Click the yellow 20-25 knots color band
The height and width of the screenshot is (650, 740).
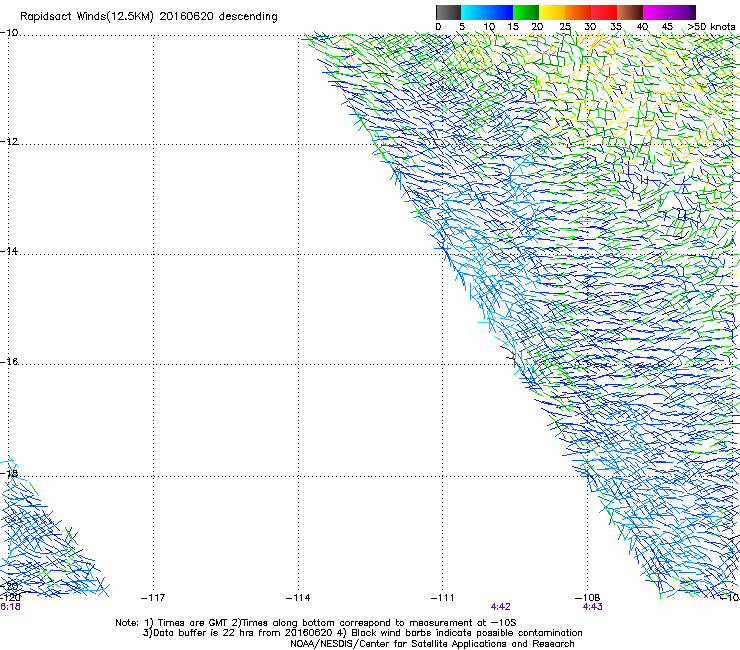pyautogui.click(x=552, y=12)
